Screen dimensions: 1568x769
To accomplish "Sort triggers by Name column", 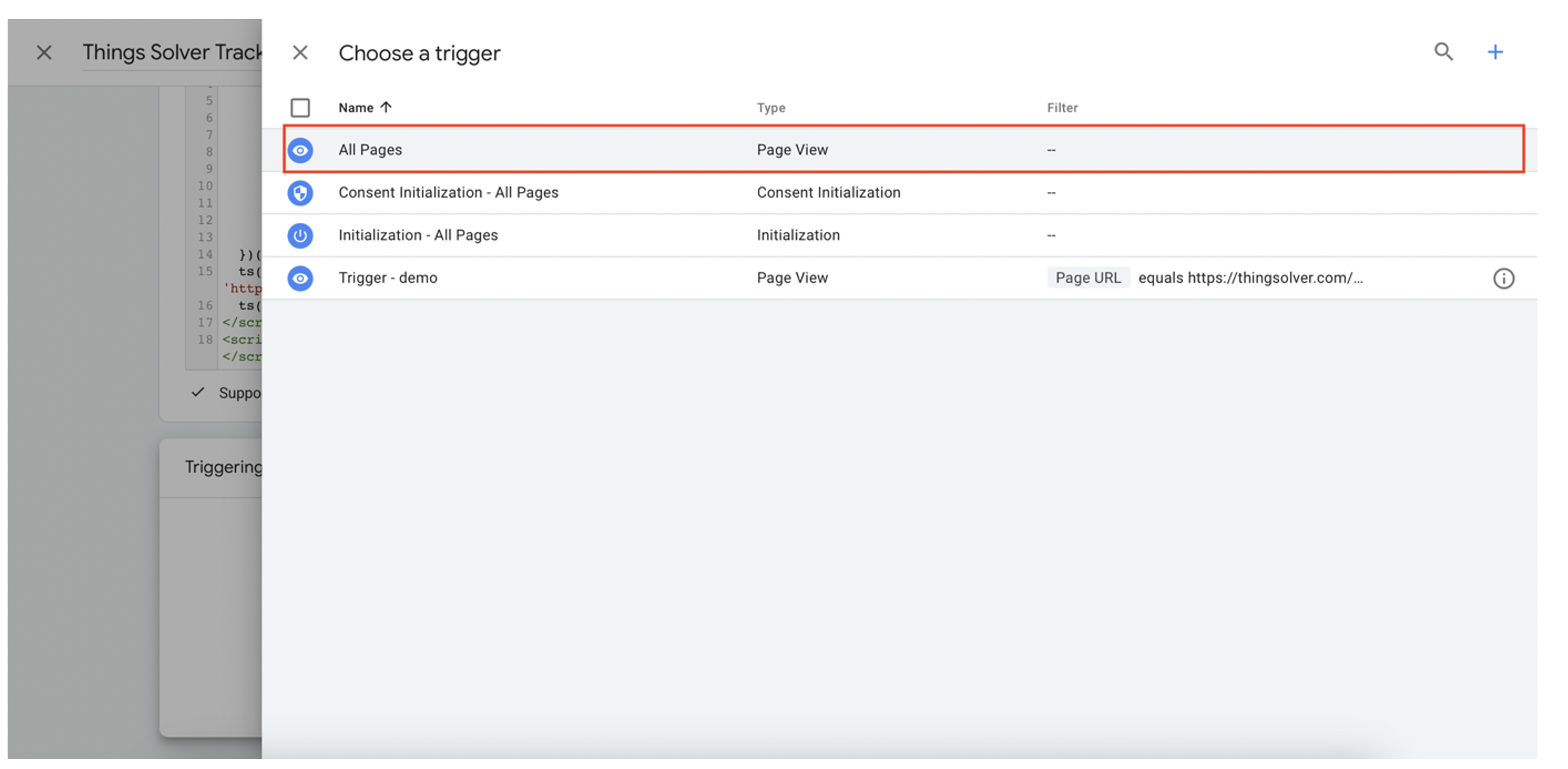I will (356, 107).
